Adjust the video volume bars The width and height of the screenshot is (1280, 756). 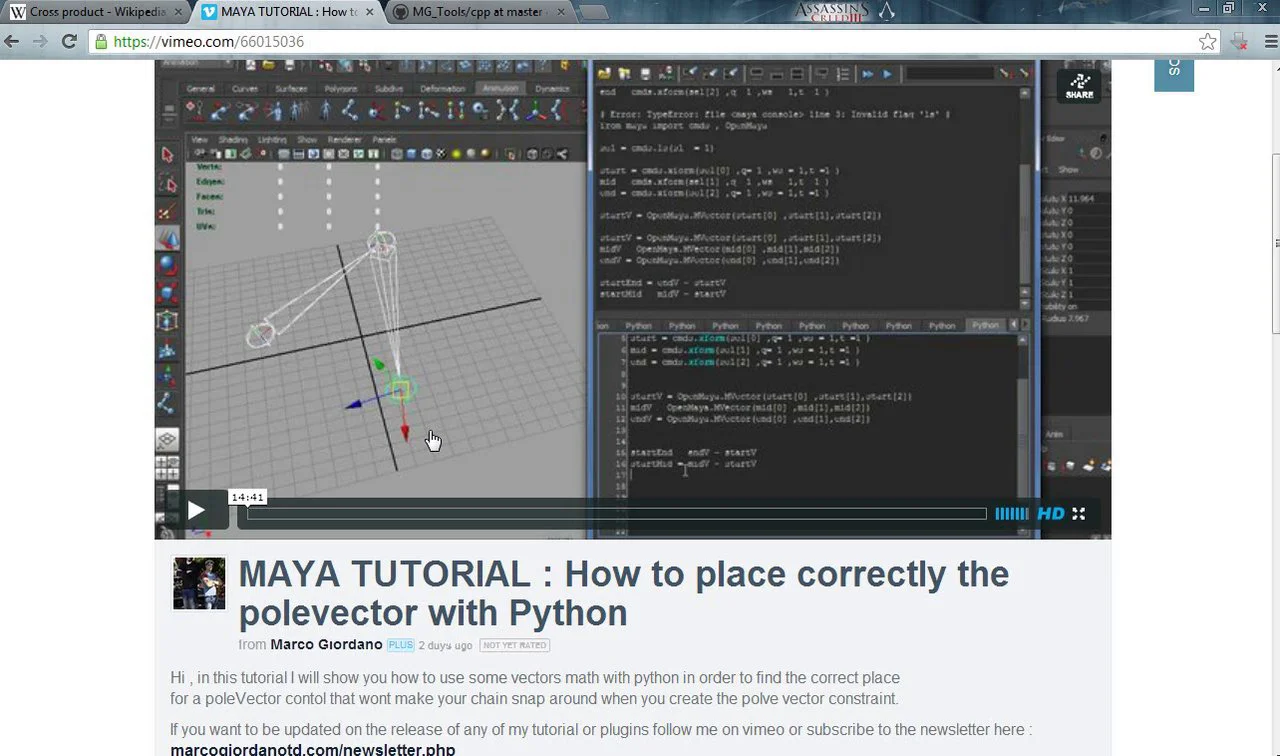click(x=1011, y=514)
